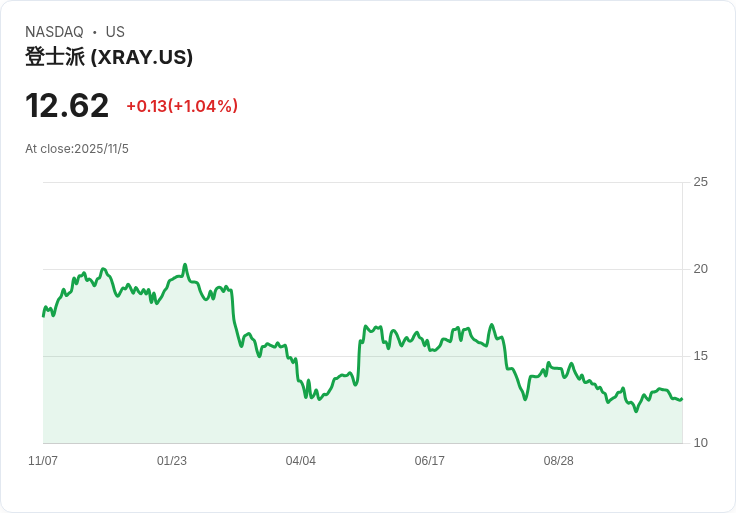Screen dimensions: 736x513
Task: Click the dot separator between NASDAQ and US
Action: tap(95, 32)
